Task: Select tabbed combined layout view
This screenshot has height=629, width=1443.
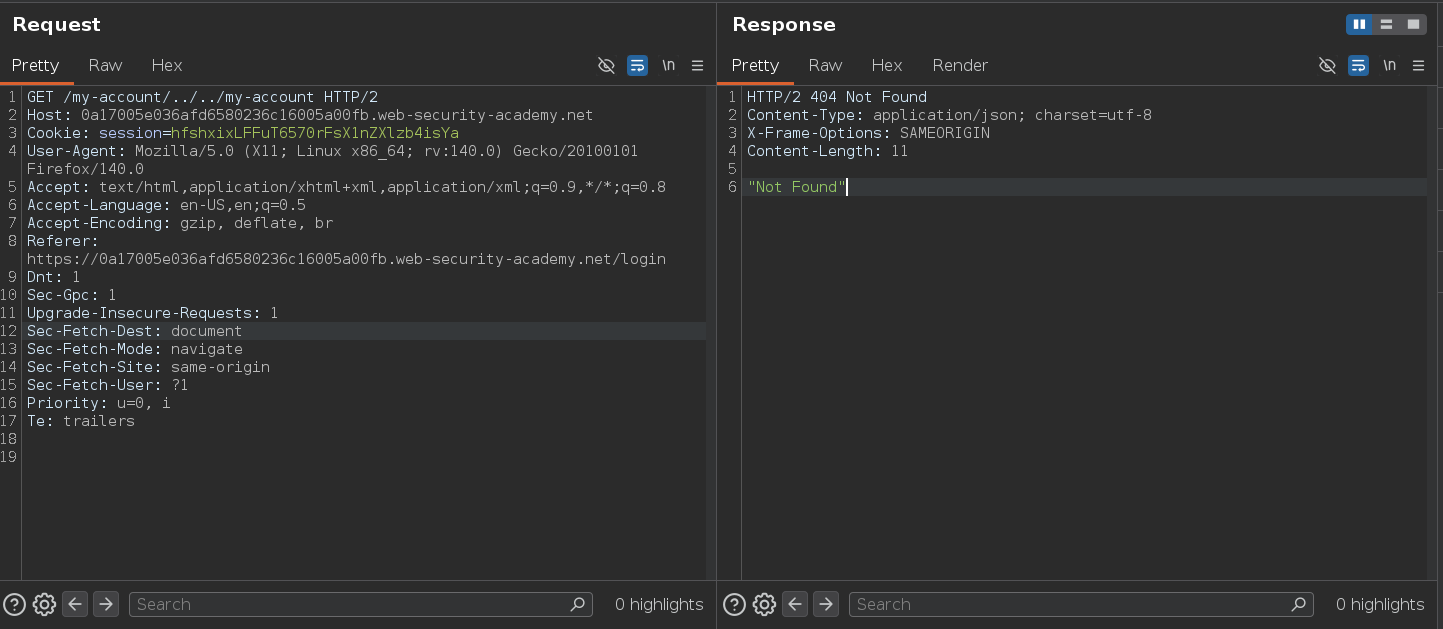Action: (1413, 24)
